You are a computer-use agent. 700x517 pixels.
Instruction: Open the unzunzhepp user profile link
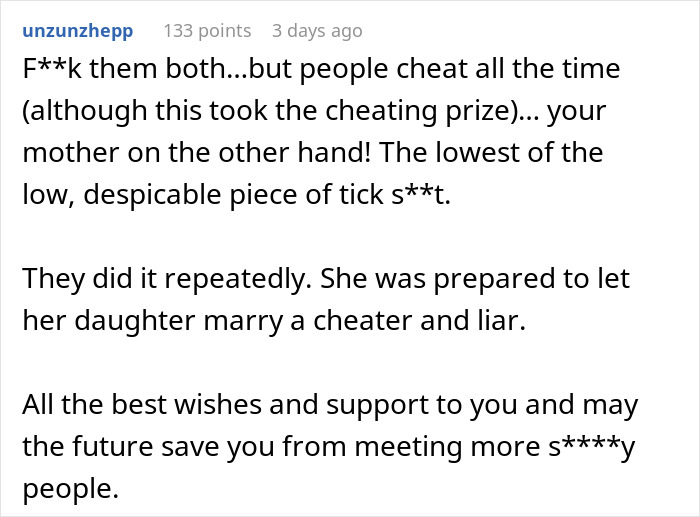pos(78,31)
